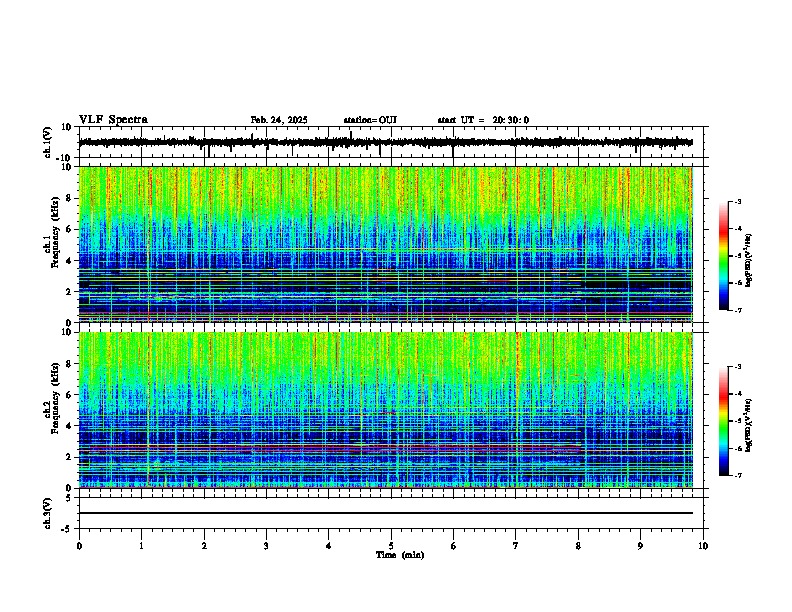Image resolution: width=792 pixels, height=612 pixels.
Task: Click the '-7' label on ch.1 colorbar
Action: (x=737, y=310)
